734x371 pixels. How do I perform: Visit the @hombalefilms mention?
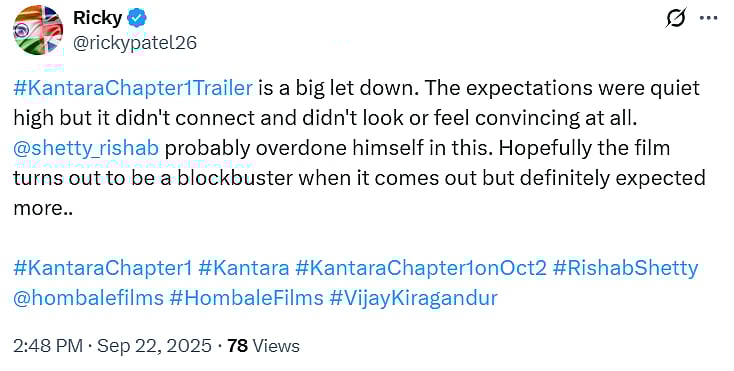88,298
